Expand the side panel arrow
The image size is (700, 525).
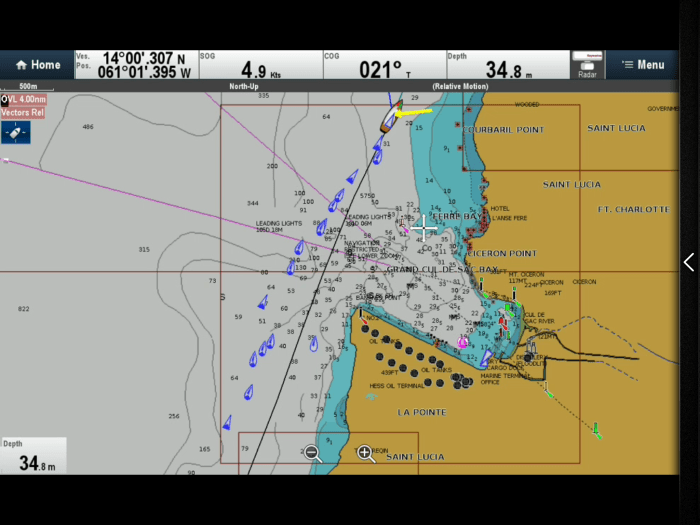point(688,262)
